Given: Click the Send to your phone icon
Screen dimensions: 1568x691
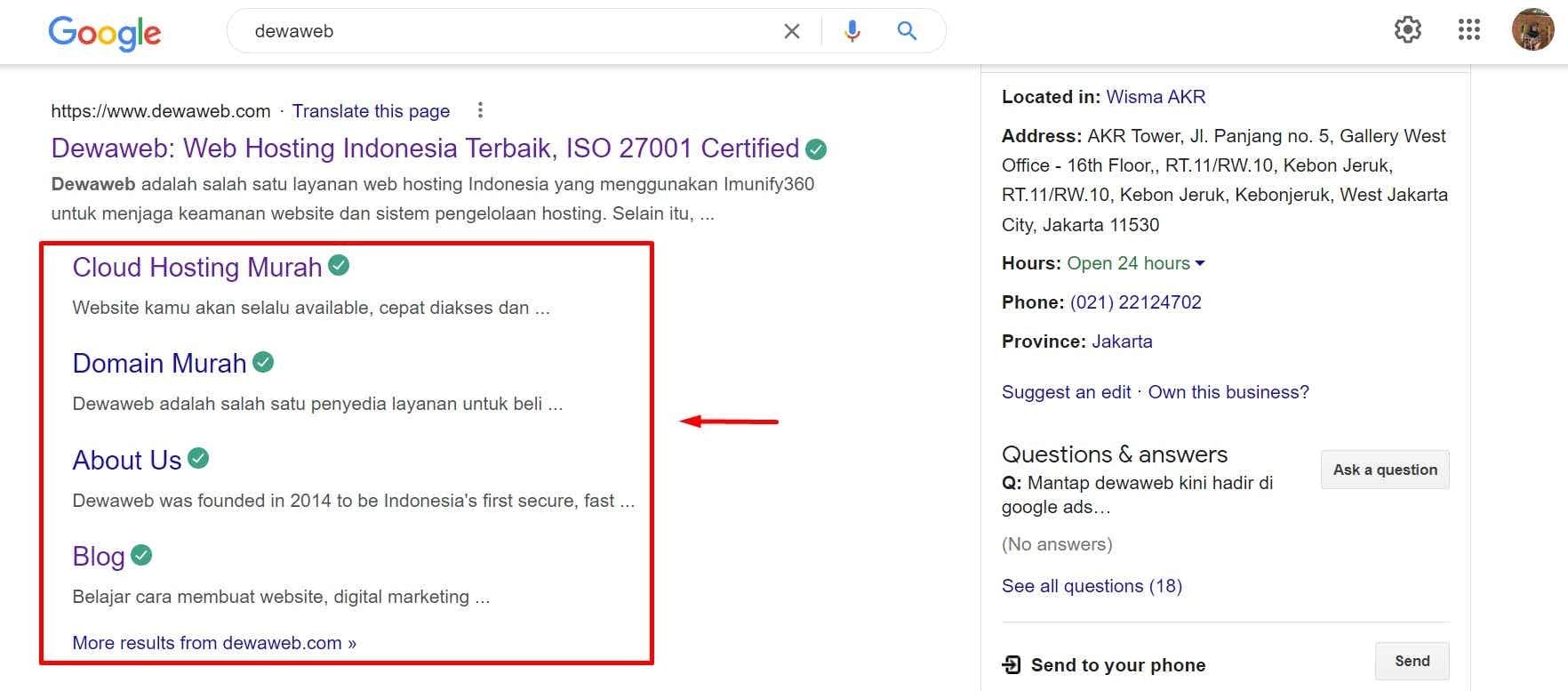Looking at the screenshot, I should (x=1012, y=664).
